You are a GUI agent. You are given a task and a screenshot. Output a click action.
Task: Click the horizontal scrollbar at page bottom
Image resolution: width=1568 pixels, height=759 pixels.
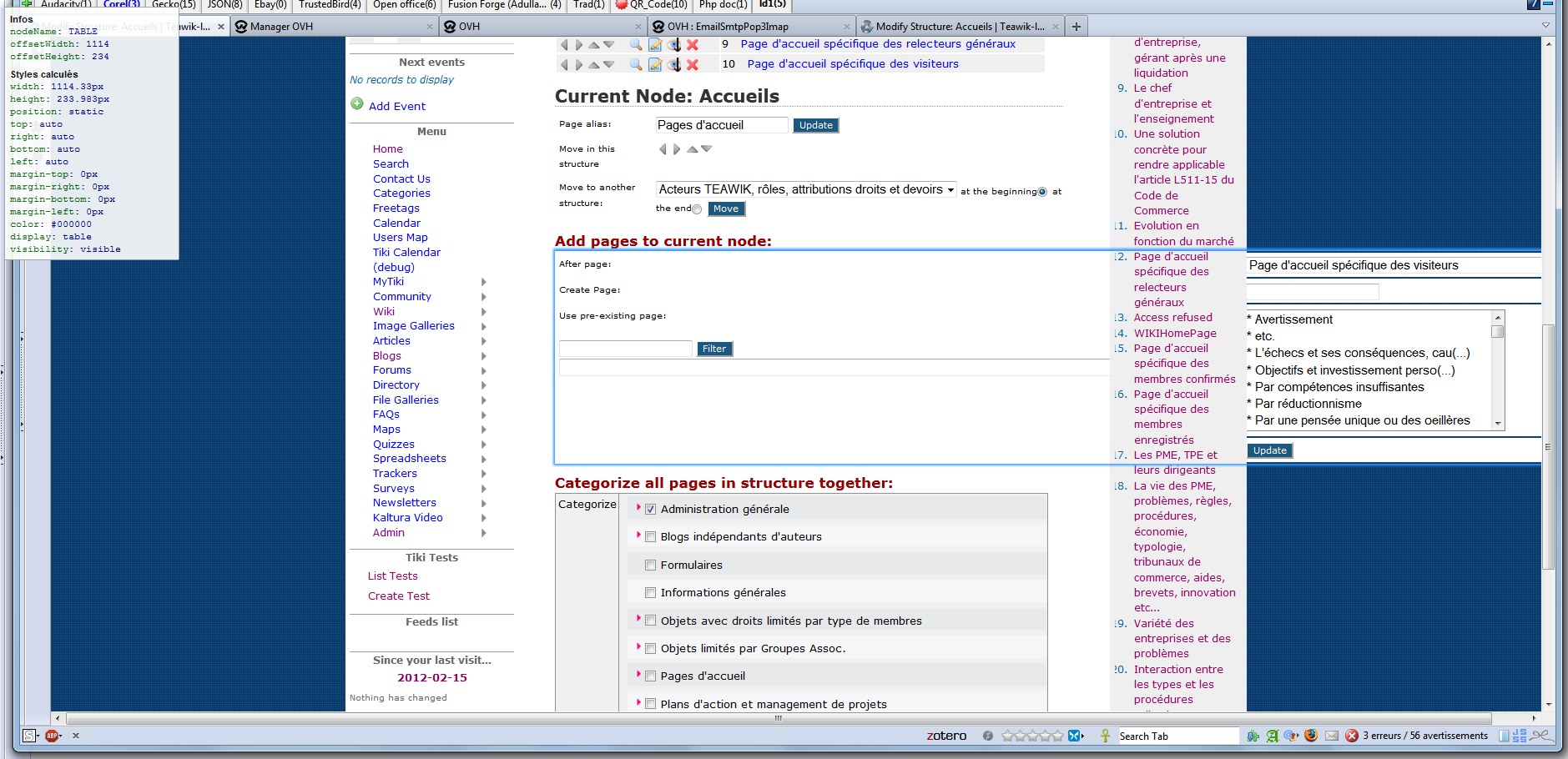(779, 718)
